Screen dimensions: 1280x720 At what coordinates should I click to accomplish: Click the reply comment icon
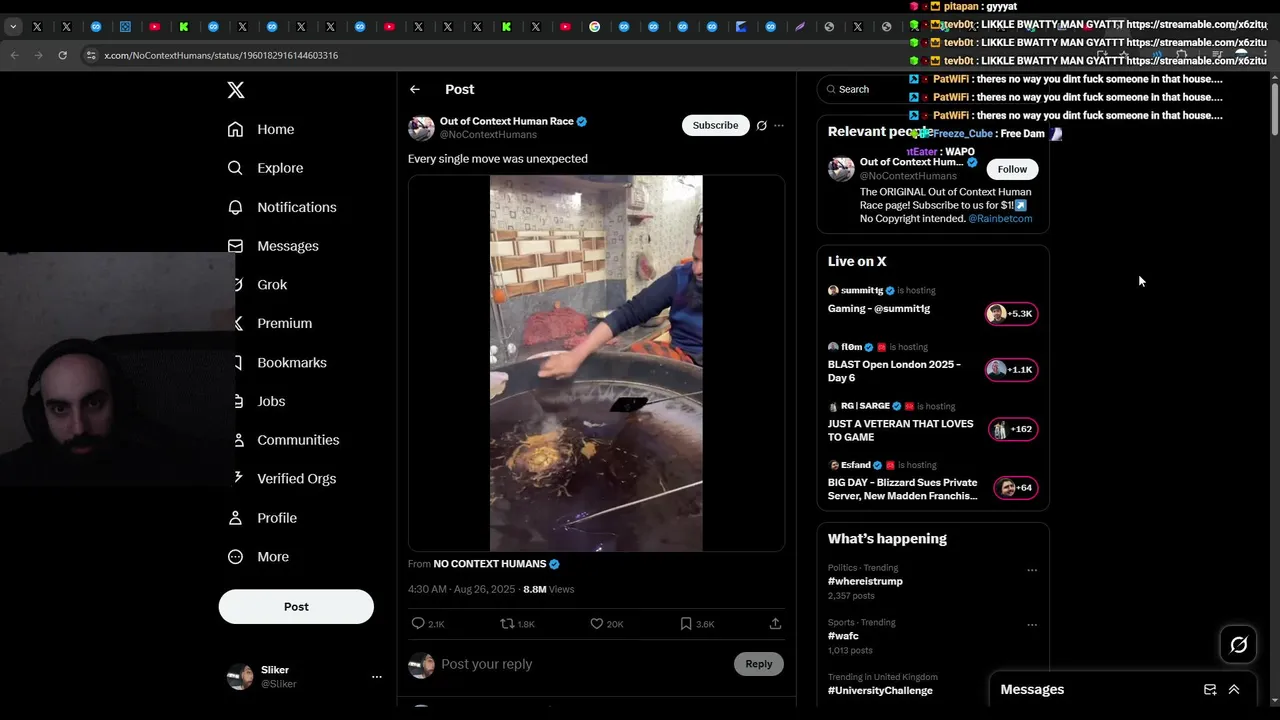point(418,624)
